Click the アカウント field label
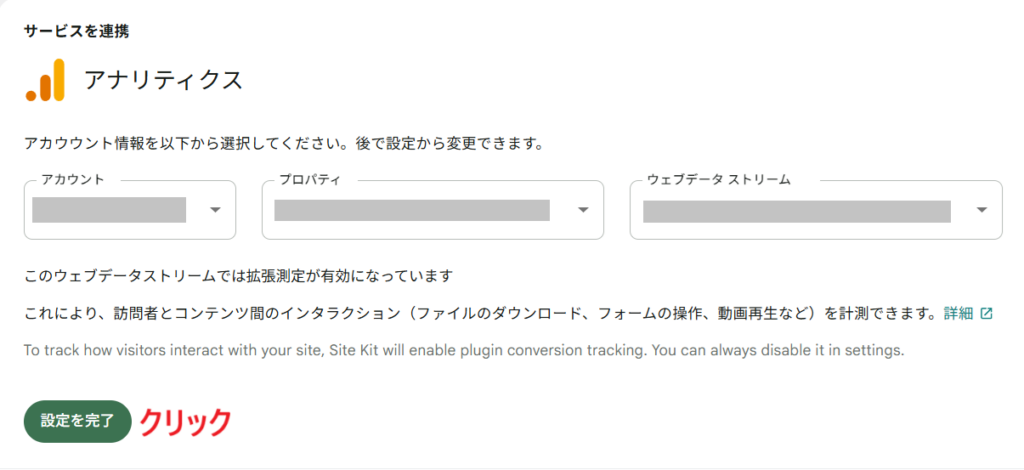The image size is (1024, 470). pos(73,180)
